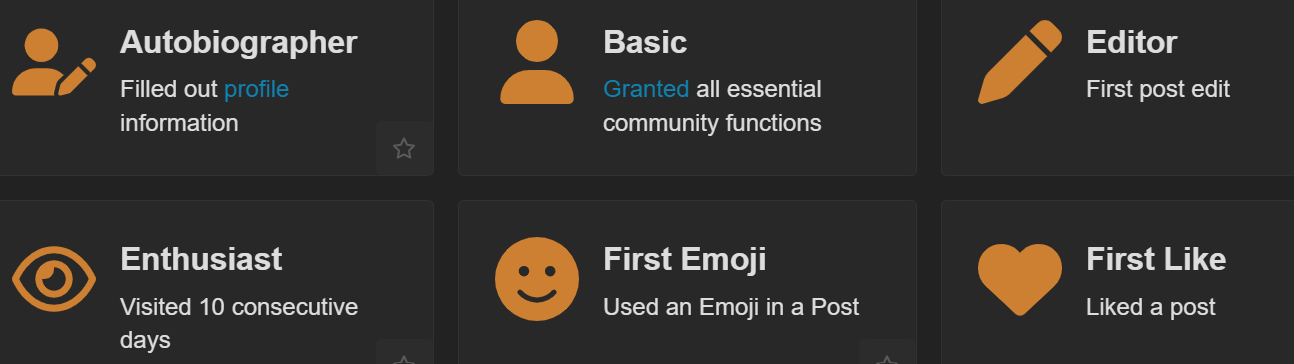The image size is (1294, 364).
Task: Click the 'Liked a post' description text
Action: (1151, 306)
